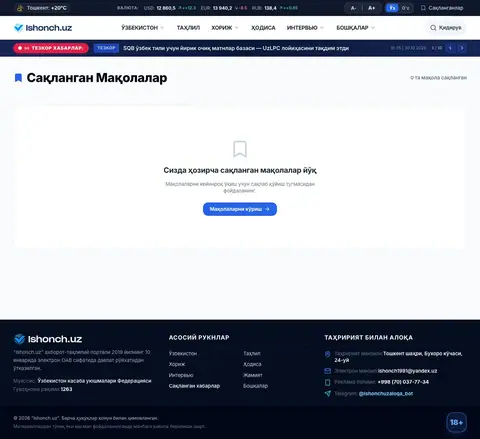Expand the ЎЗБЕКИСТОН dropdown chevron
Image resolution: width=480 pixels, height=439 pixels.
tap(162, 28)
